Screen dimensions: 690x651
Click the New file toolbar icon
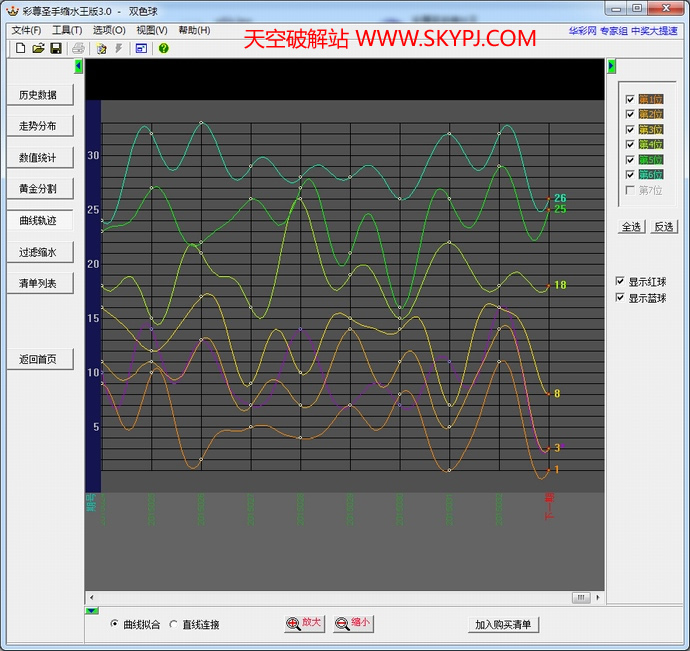tap(20, 48)
